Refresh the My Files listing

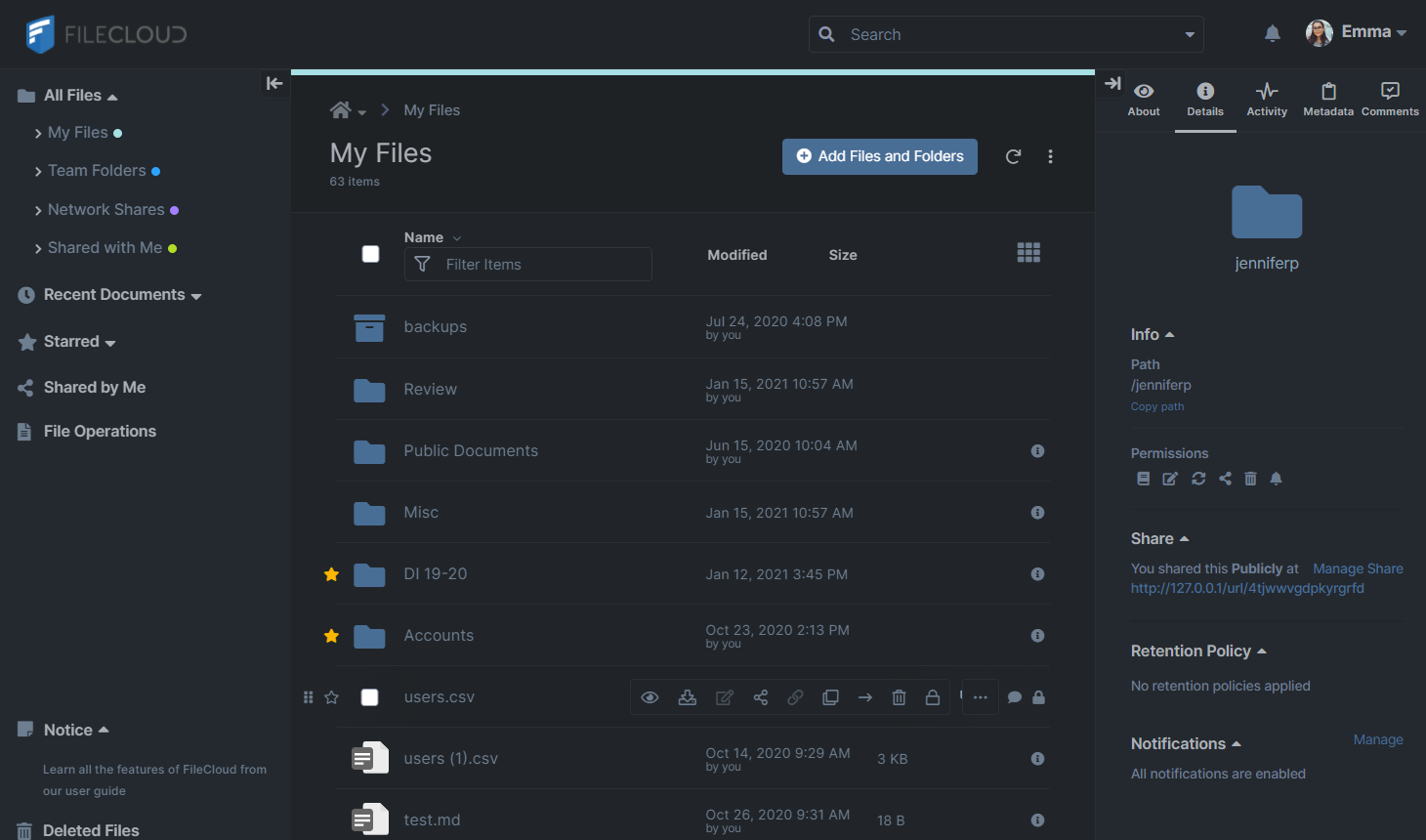(1014, 156)
